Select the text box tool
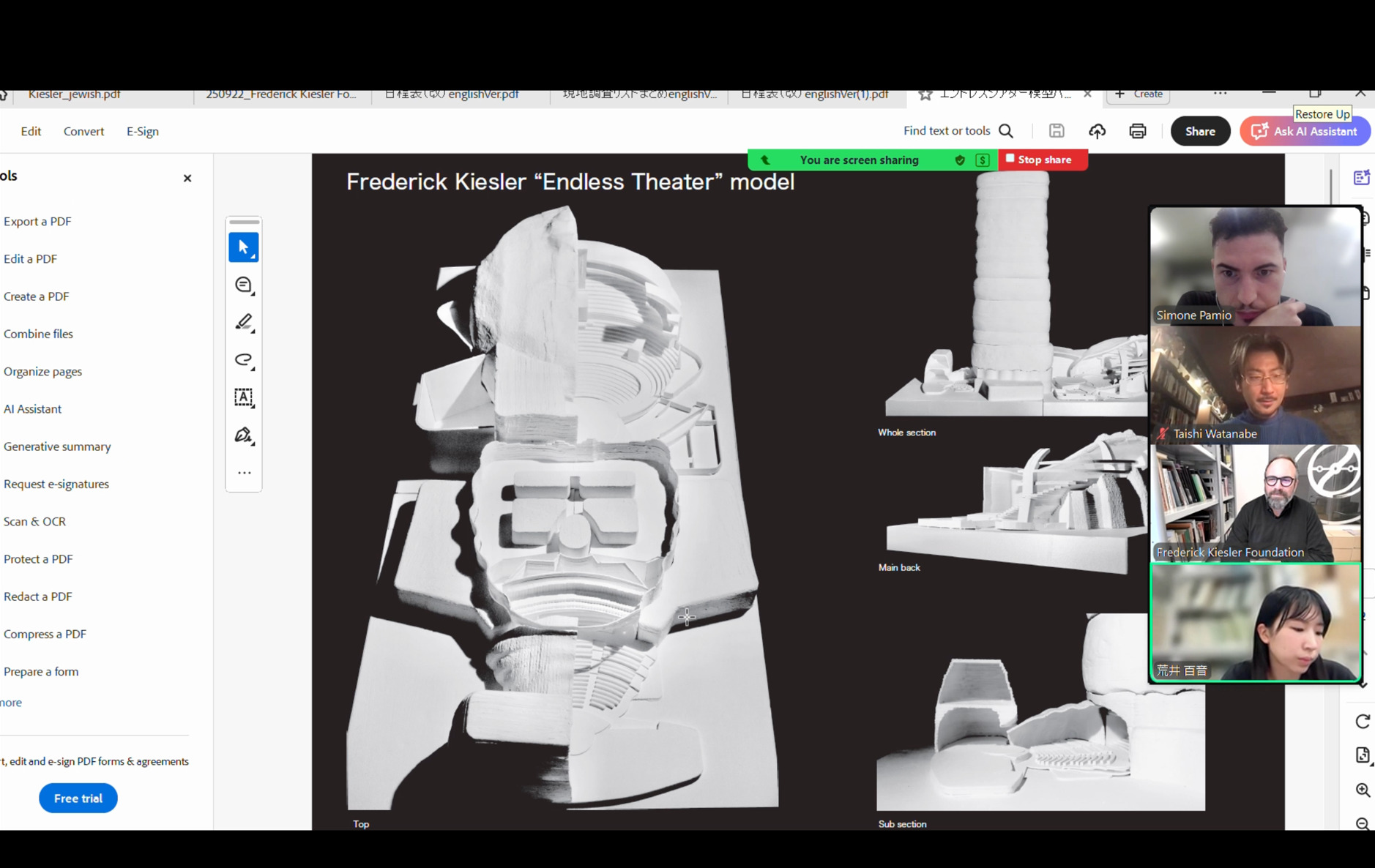 coord(243,397)
